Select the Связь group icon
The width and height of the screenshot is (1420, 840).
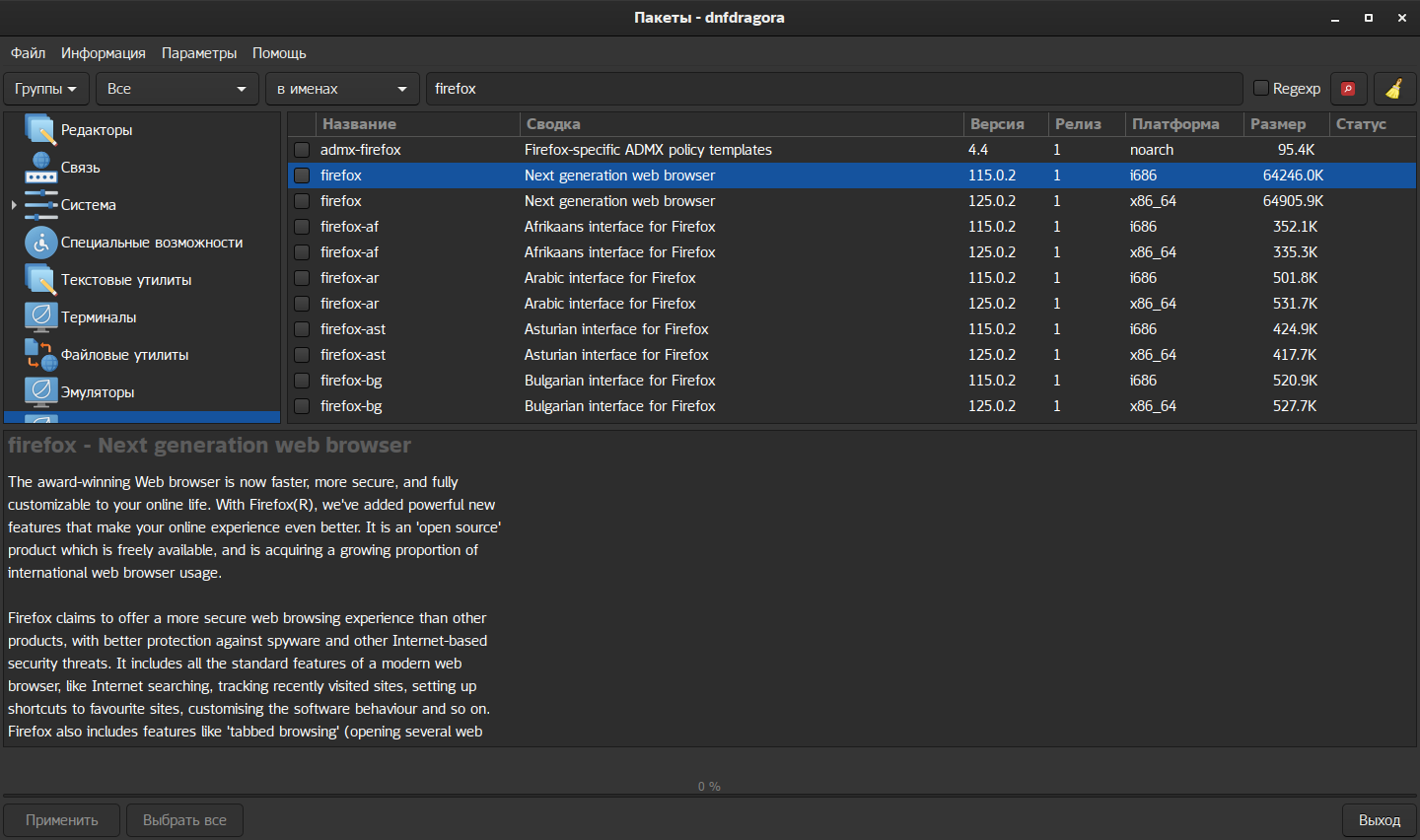pos(40,168)
